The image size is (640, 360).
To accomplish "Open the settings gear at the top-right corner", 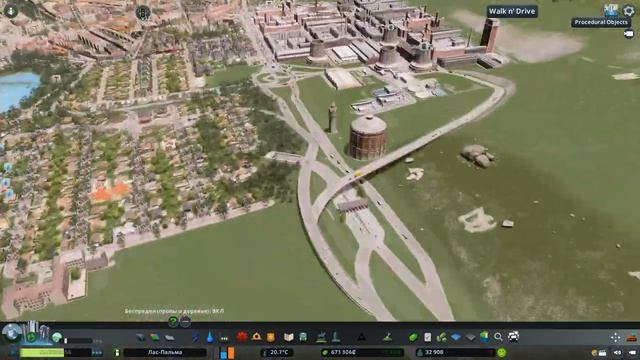I will [x=629, y=10].
